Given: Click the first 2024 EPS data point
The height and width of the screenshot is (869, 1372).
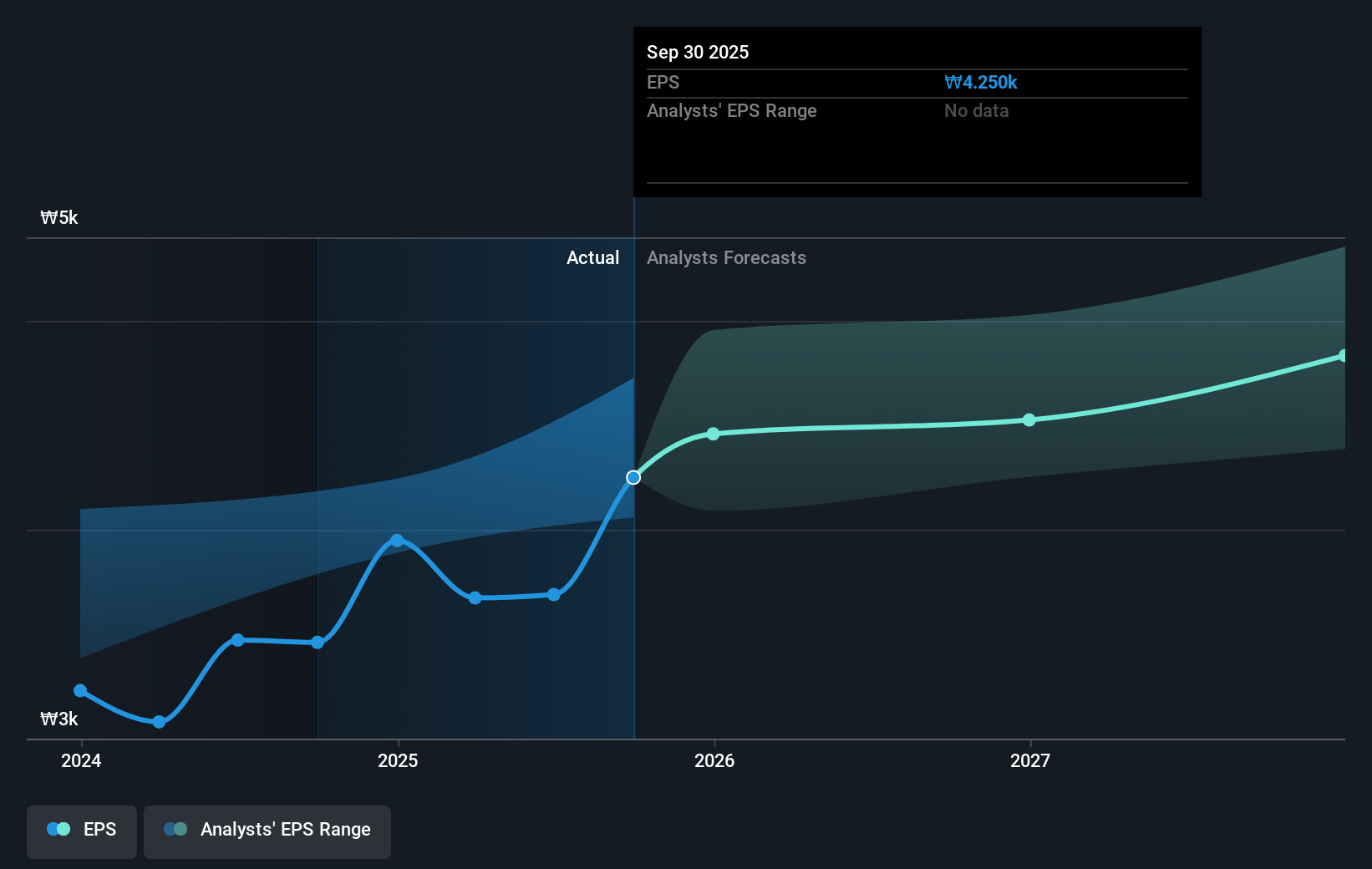Looking at the screenshot, I should [x=80, y=690].
